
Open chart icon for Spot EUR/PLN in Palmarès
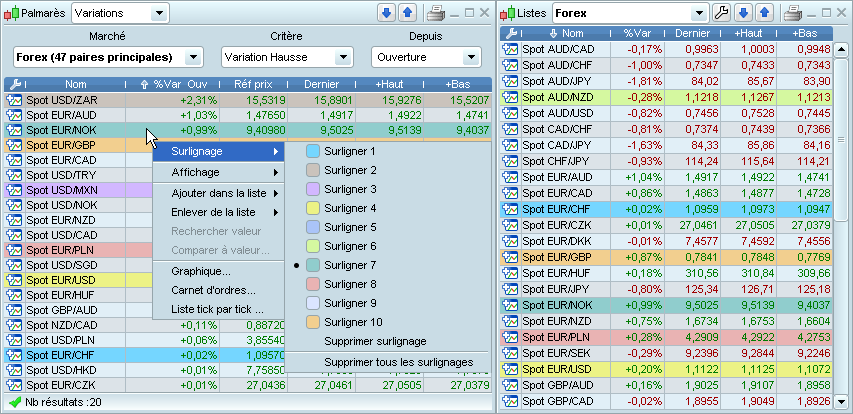click(x=15, y=250)
